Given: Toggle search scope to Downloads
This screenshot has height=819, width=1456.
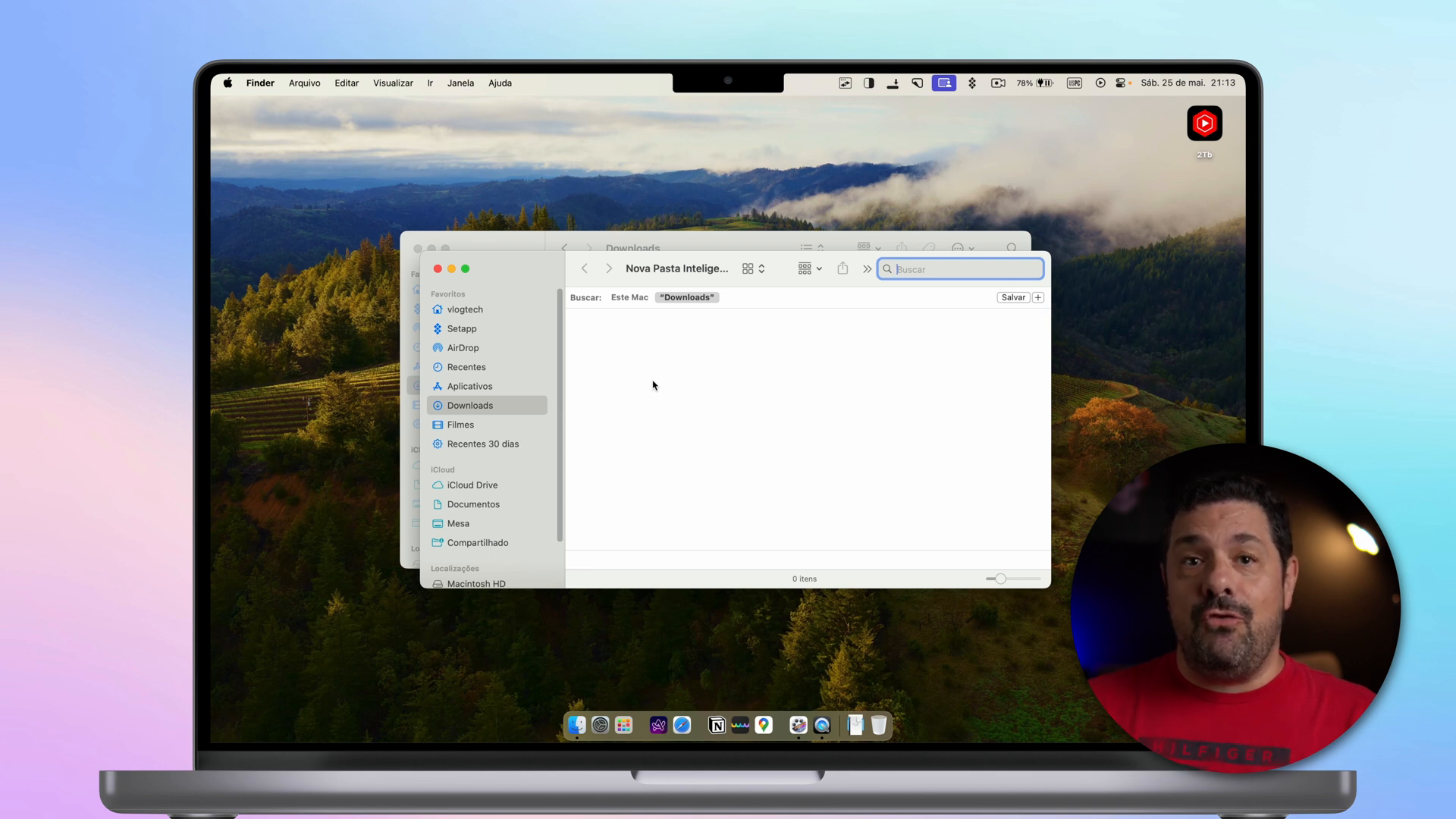Looking at the screenshot, I should point(688,297).
